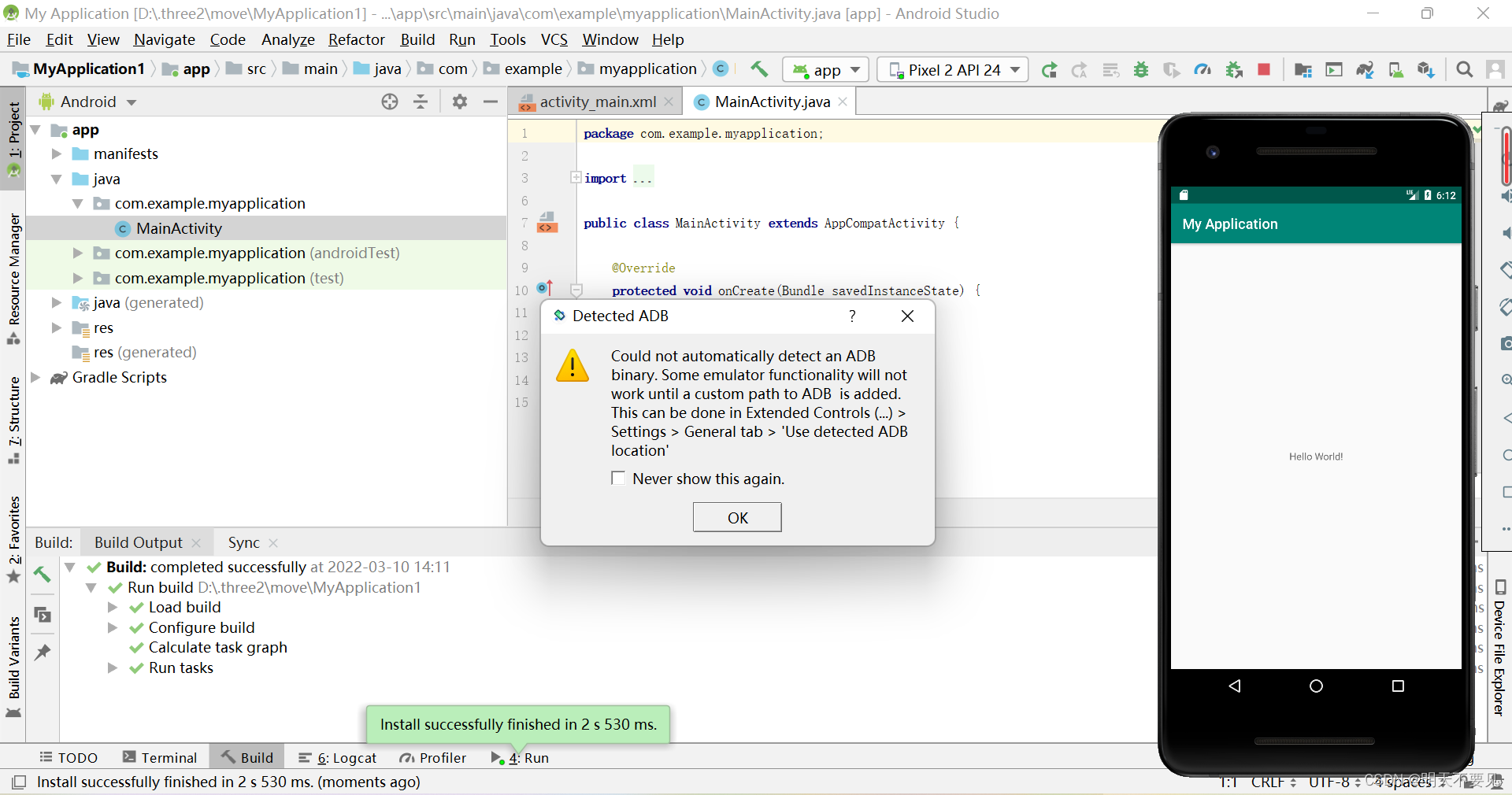
Task: Unfold the import block on line 3
Action: [x=576, y=178]
